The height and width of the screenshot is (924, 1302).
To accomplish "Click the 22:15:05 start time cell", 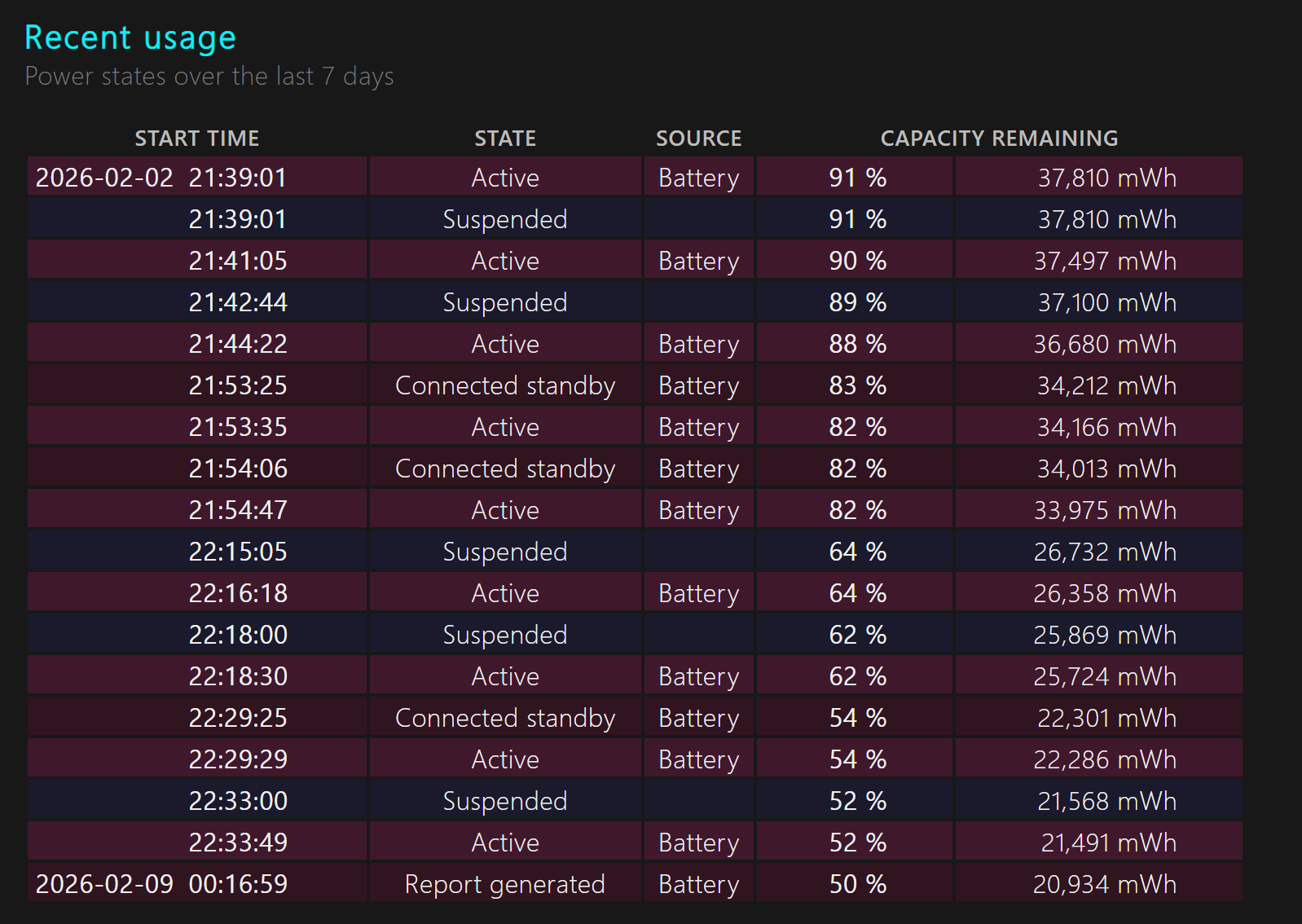I will click(x=238, y=552).
